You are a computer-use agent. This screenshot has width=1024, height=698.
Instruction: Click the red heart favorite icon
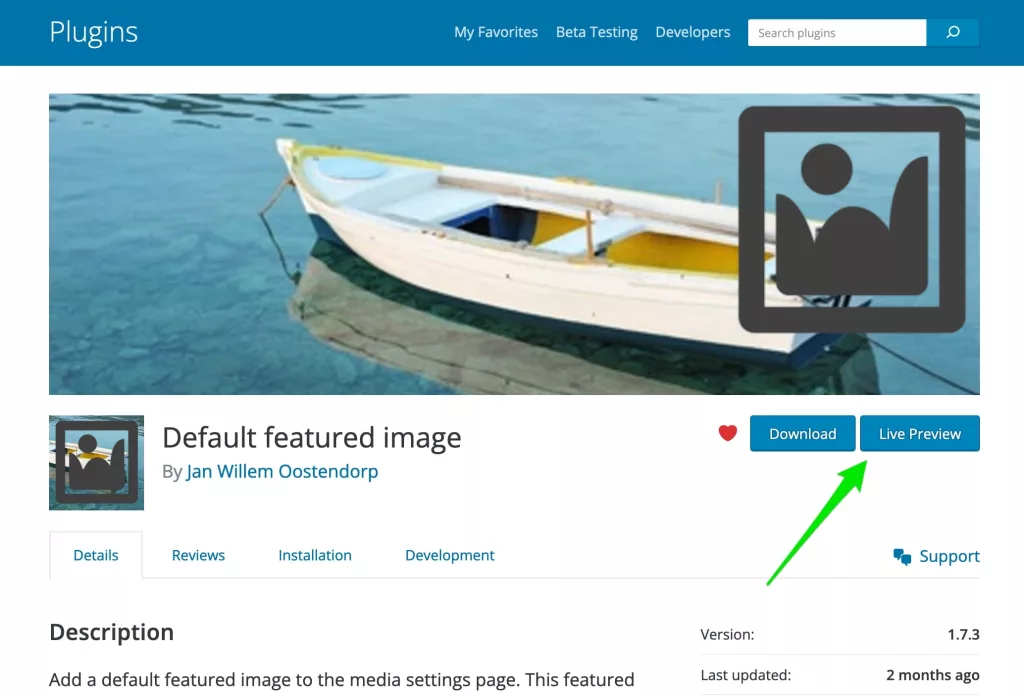point(728,433)
